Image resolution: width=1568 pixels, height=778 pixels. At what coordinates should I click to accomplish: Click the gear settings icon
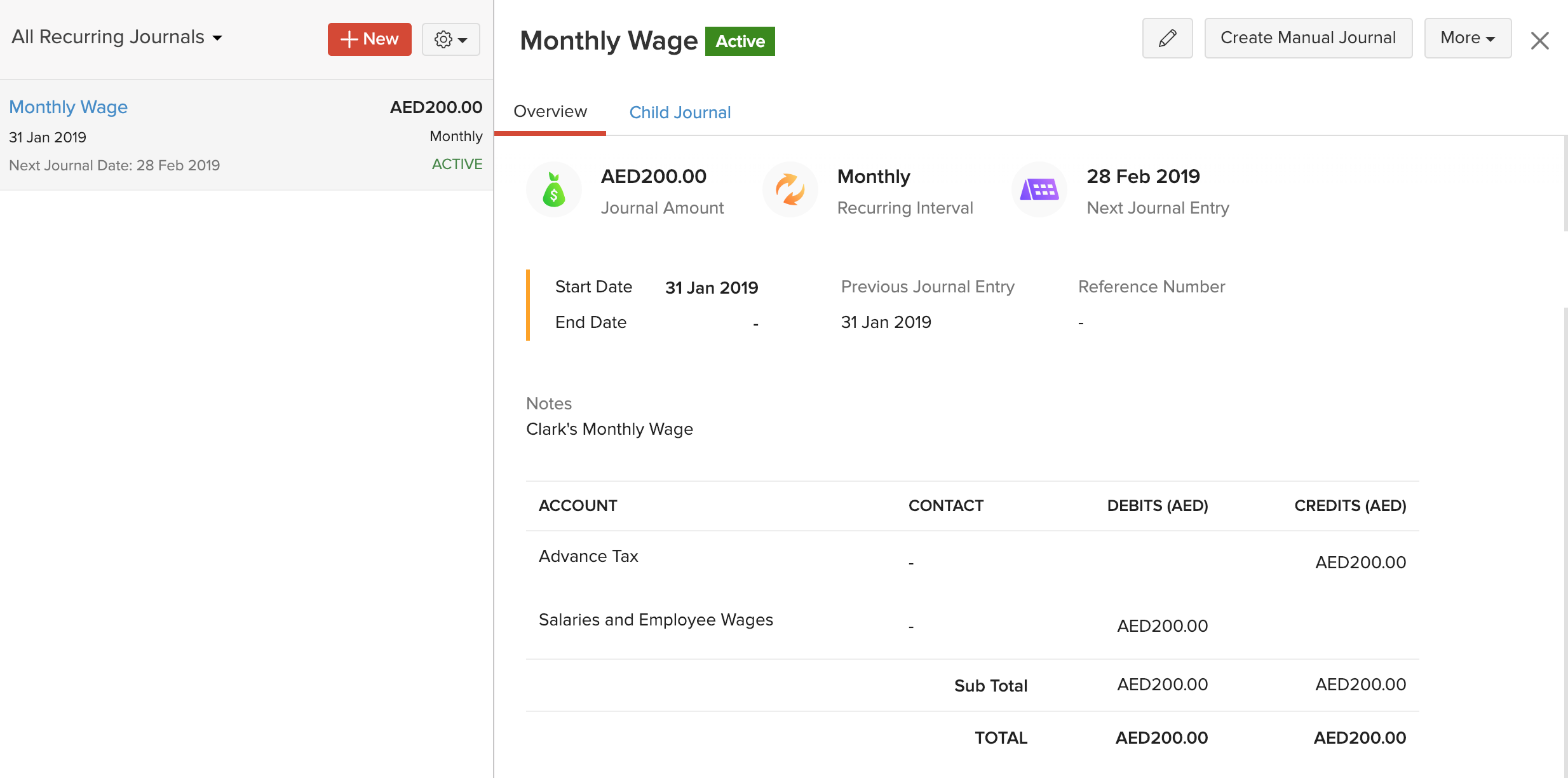[x=443, y=39]
